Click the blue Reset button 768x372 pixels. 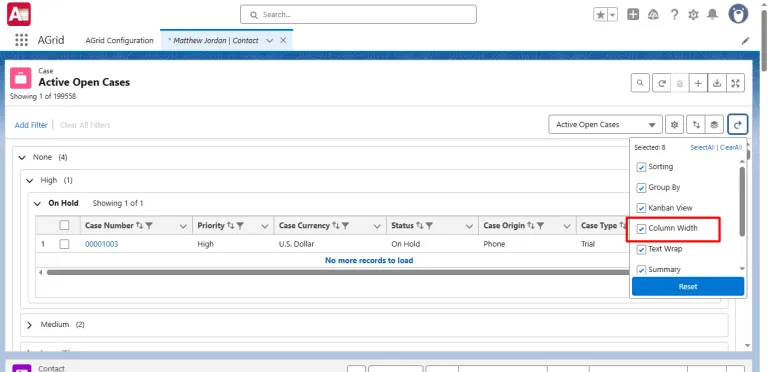point(688,286)
